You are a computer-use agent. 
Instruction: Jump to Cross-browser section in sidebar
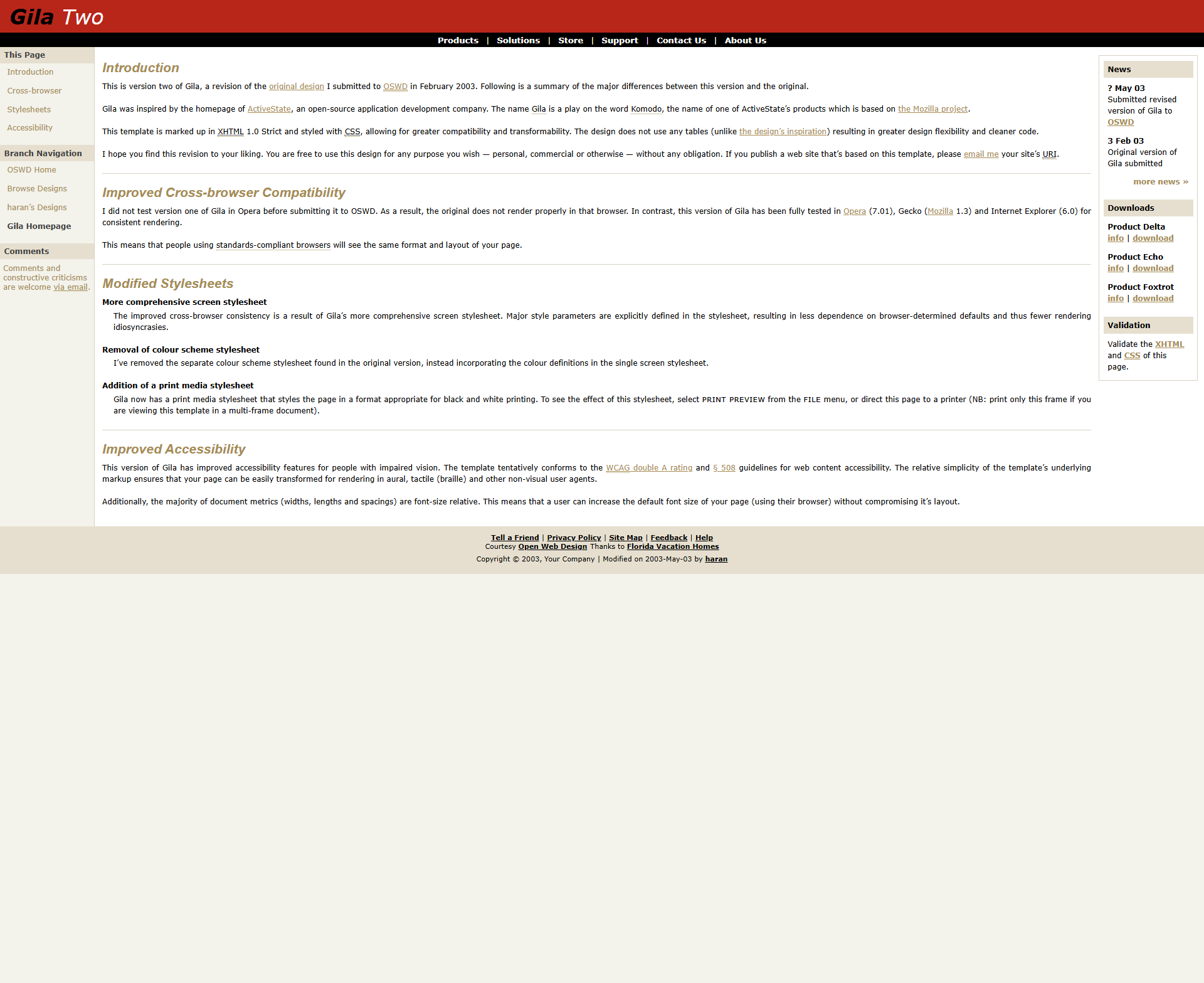(x=34, y=91)
